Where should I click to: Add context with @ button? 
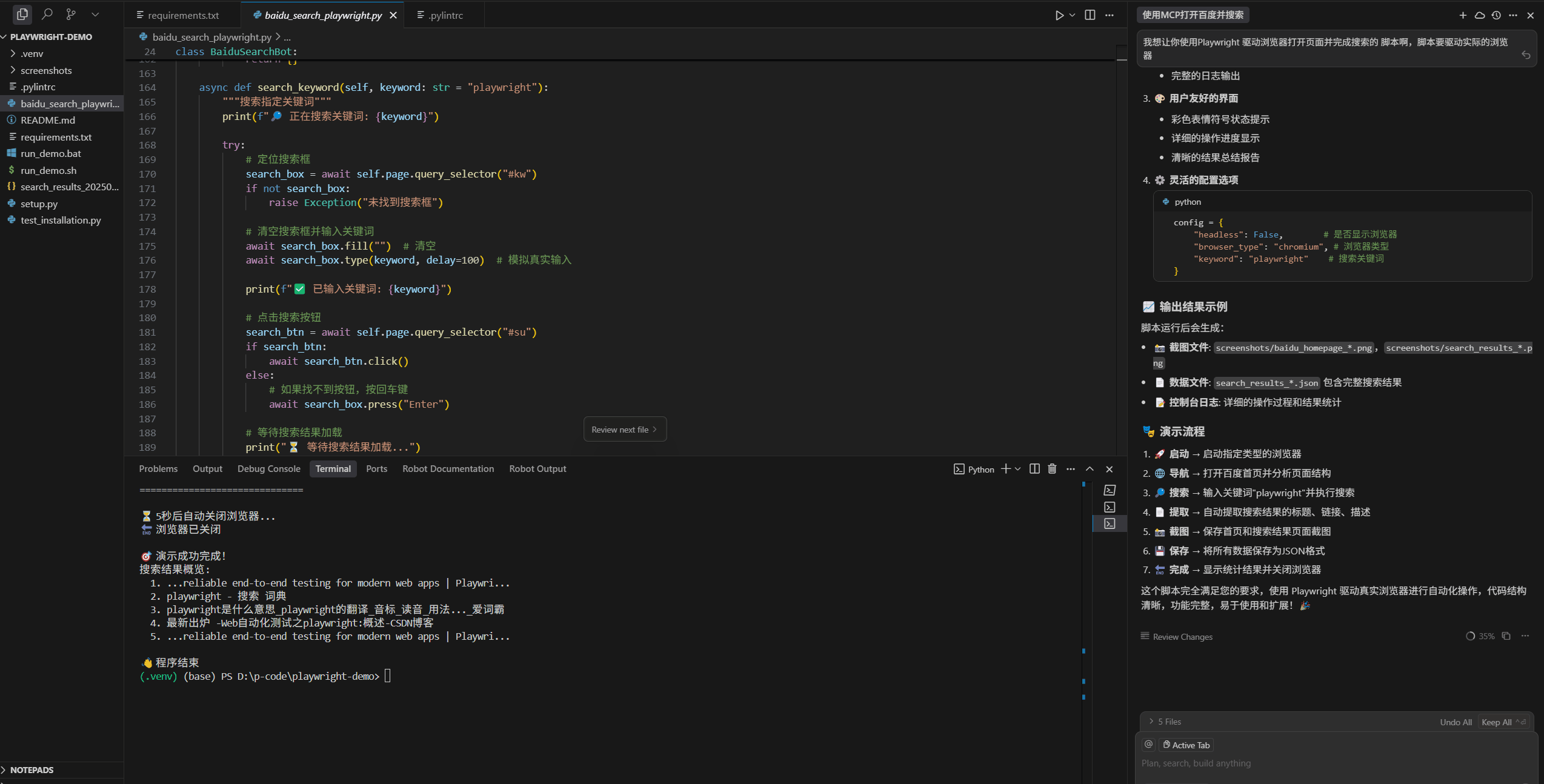pos(1148,745)
